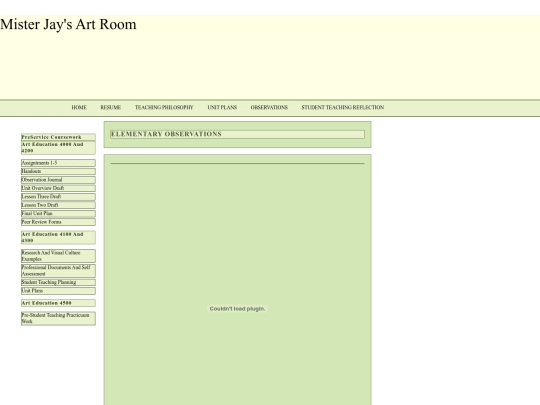The height and width of the screenshot is (405, 540).
Task: Select Art Education 4000 And 4200
Action: (58, 147)
